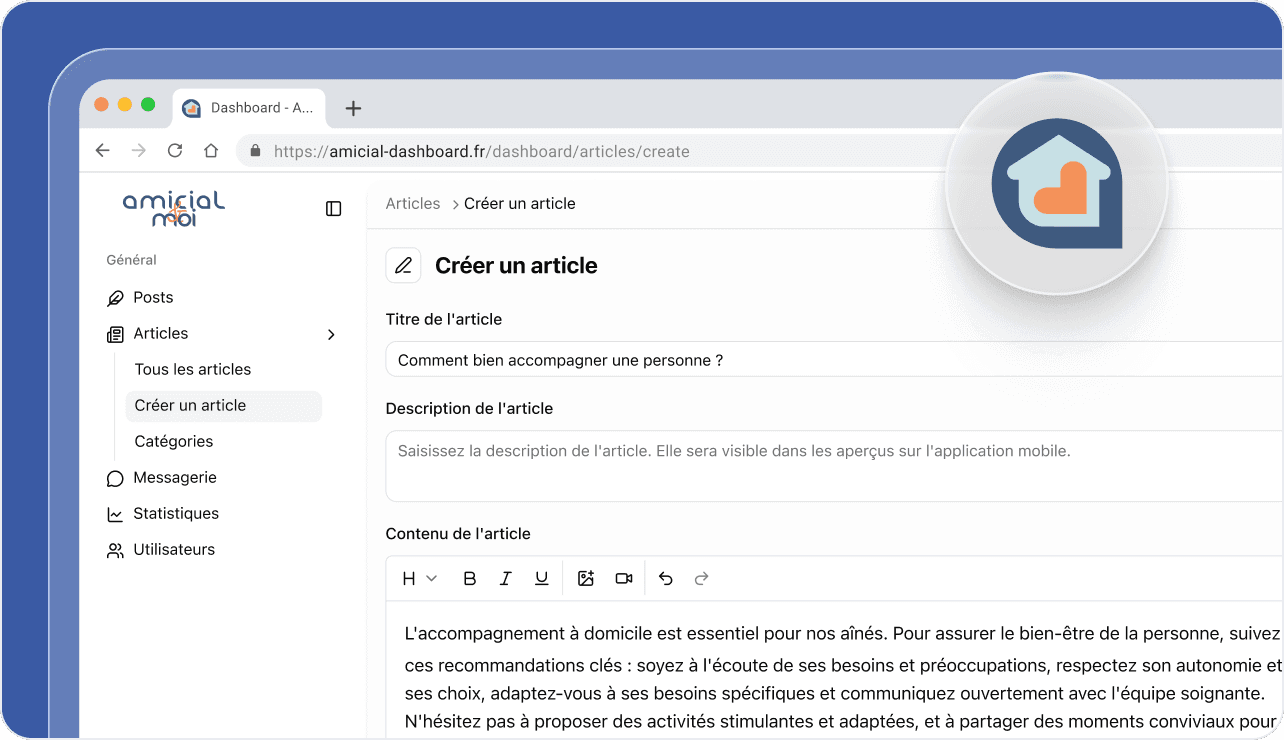Click the lock icon in address bar
The image size is (1284, 740).
[255, 151]
